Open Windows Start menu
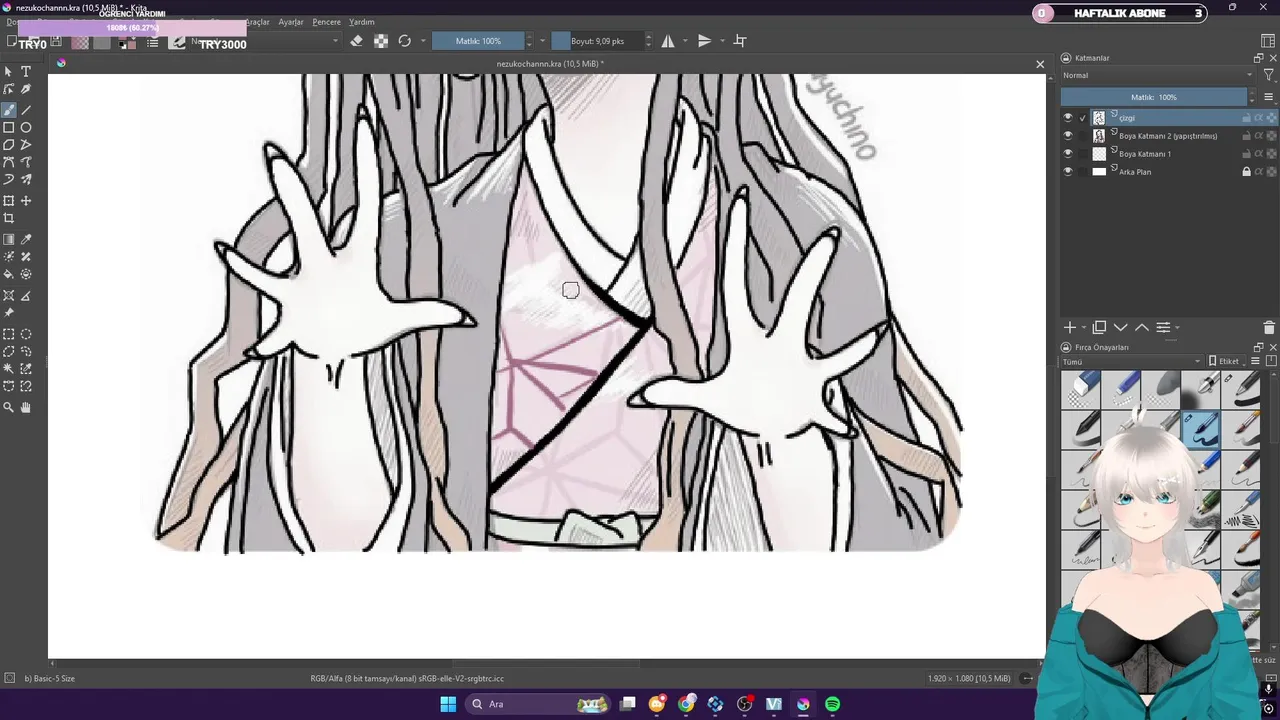 point(448,704)
